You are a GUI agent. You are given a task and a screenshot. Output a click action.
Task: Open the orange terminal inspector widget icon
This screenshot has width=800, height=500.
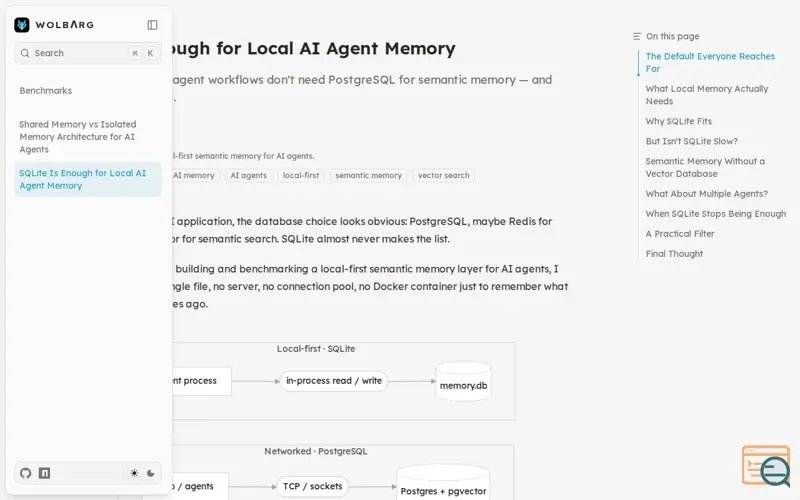click(x=766, y=465)
